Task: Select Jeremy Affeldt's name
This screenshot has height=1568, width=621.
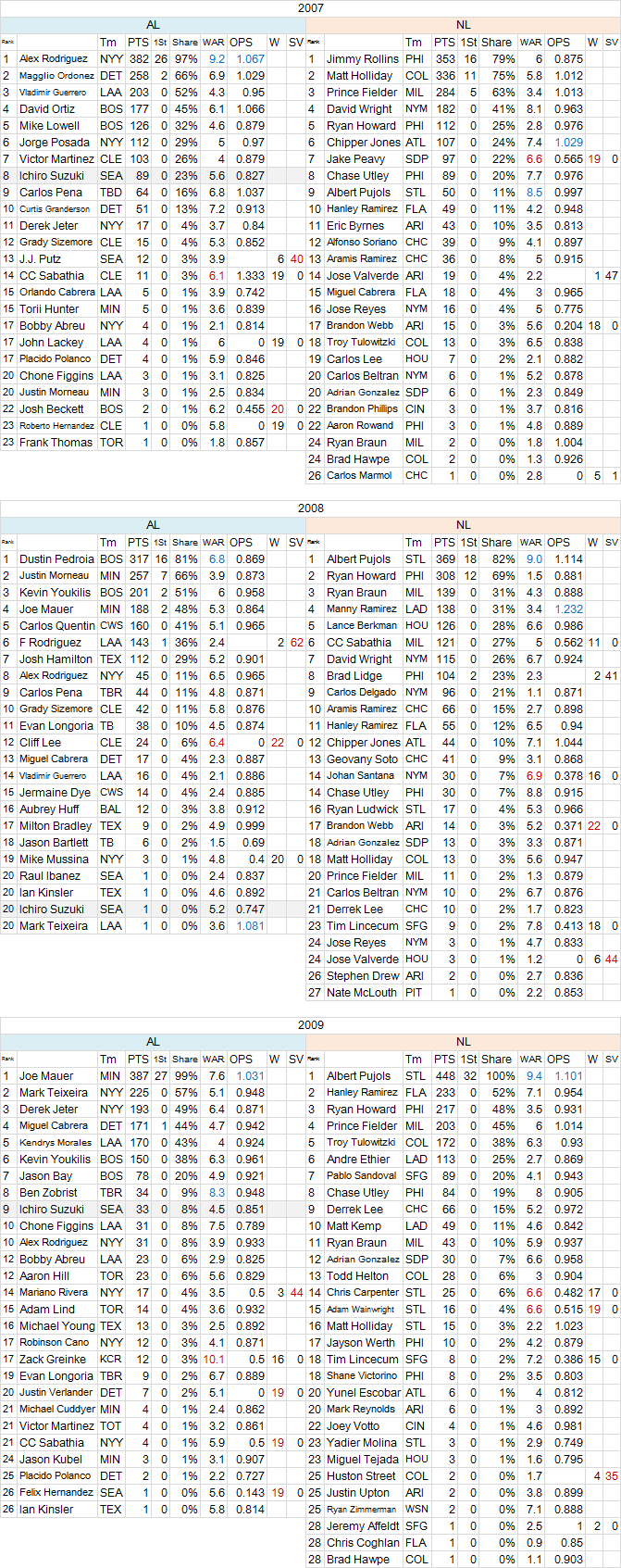Action: [363, 1526]
